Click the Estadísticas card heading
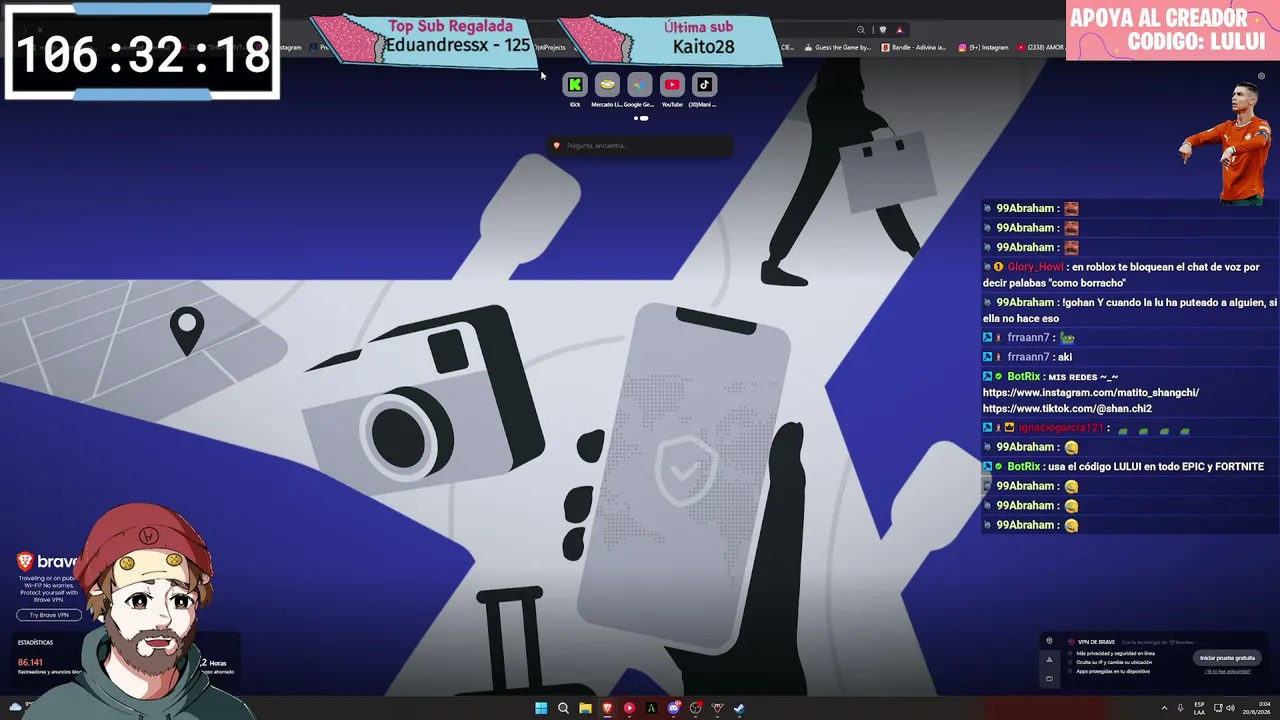The width and height of the screenshot is (1280, 720). [x=35, y=642]
